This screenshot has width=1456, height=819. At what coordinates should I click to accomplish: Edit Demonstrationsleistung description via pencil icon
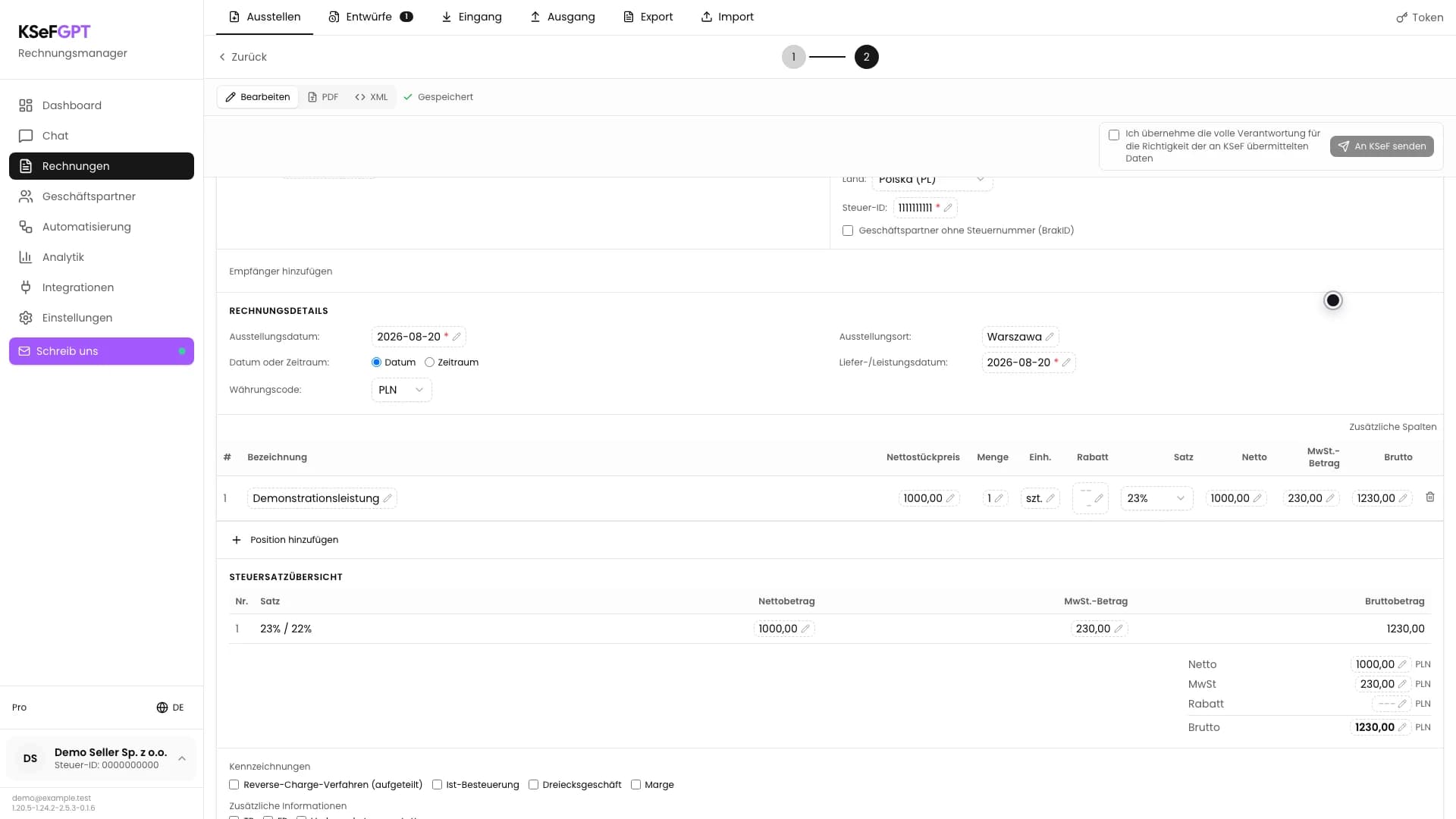click(x=388, y=498)
